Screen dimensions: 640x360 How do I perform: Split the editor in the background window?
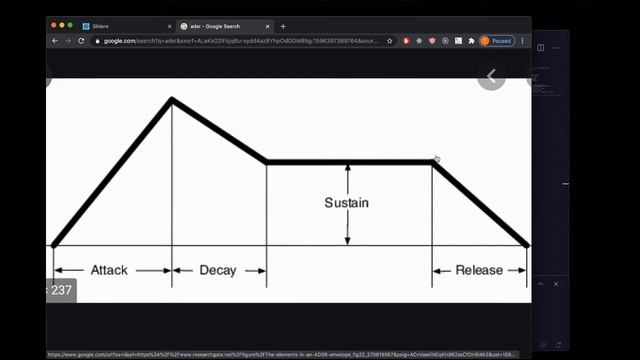tap(541, 48)
